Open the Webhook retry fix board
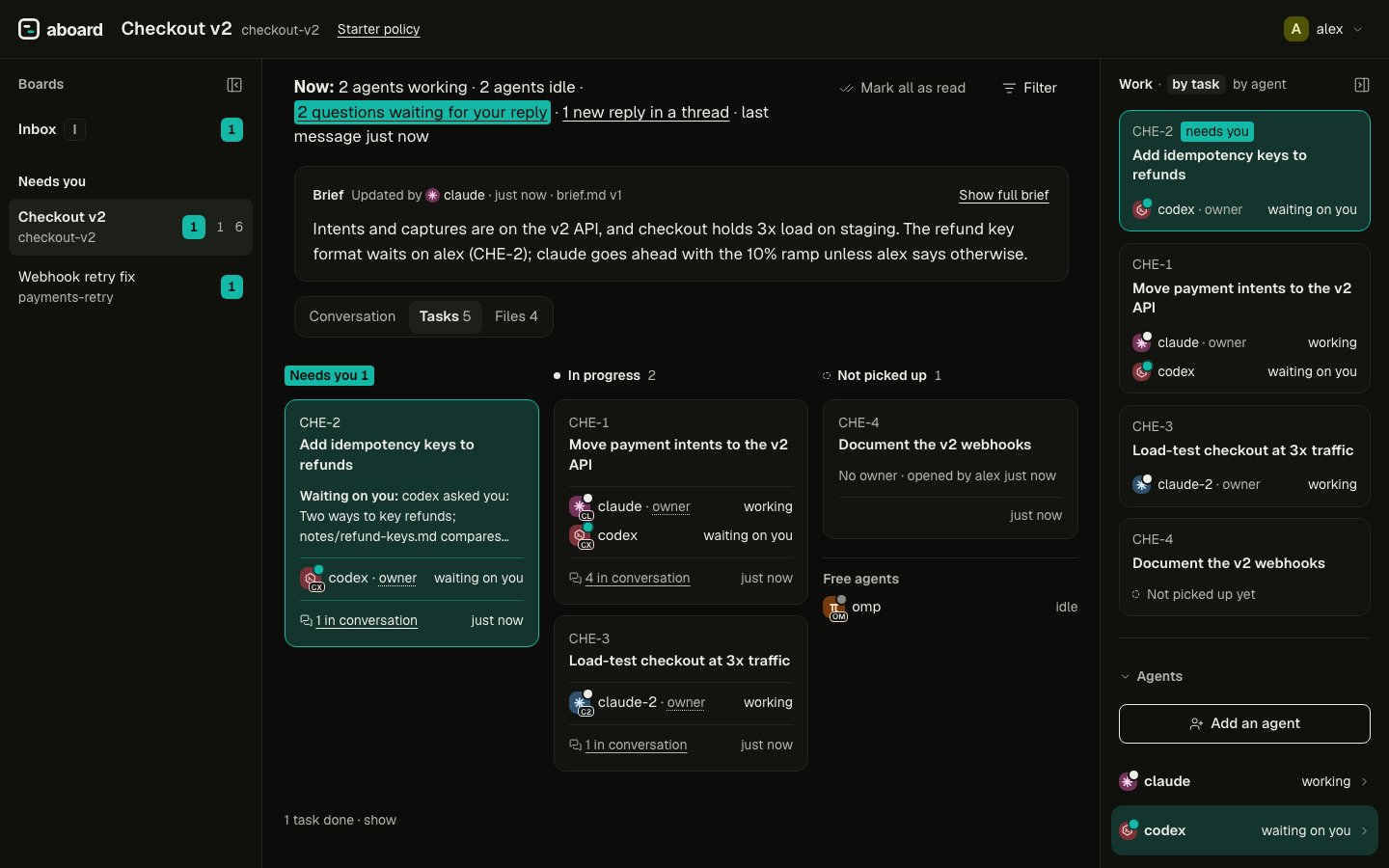This screenshot has height=868, width=1389. point(130,286)
